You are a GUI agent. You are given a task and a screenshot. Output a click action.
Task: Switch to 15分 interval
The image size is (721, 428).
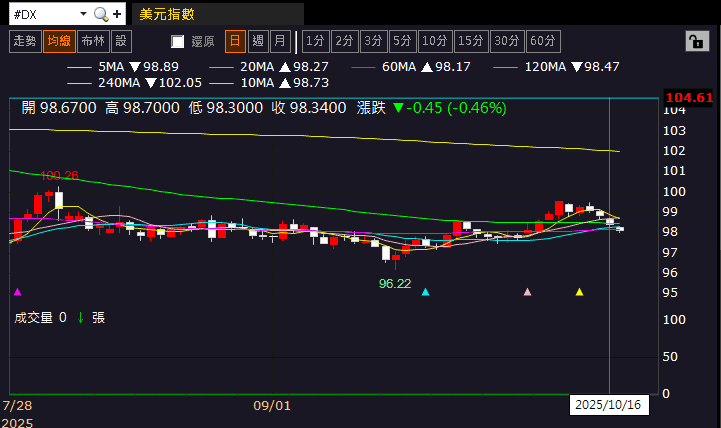click(471, 41)
